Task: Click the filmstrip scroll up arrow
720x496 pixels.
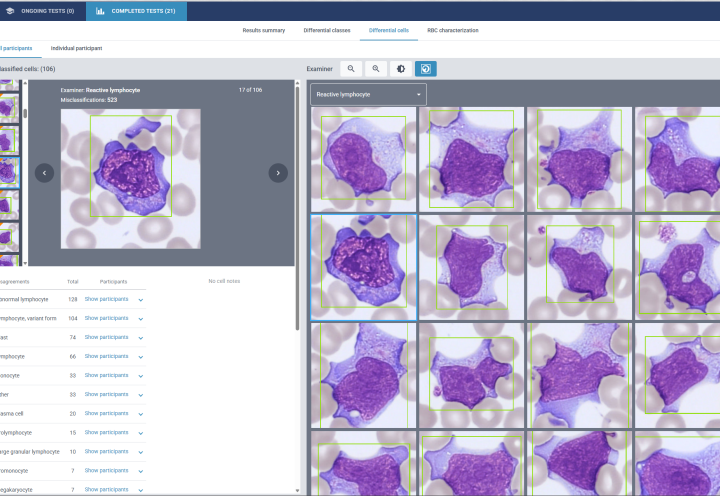Action: pyautogui.click(x=25, y=83)
